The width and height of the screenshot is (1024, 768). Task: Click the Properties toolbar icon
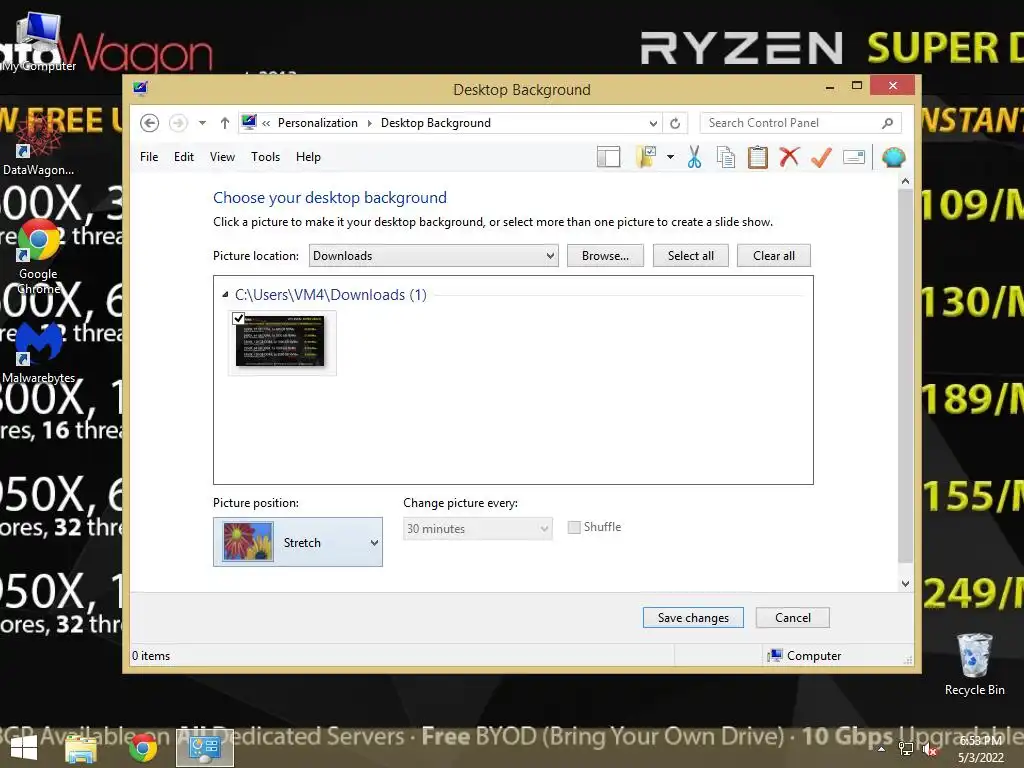coord(854,157)
